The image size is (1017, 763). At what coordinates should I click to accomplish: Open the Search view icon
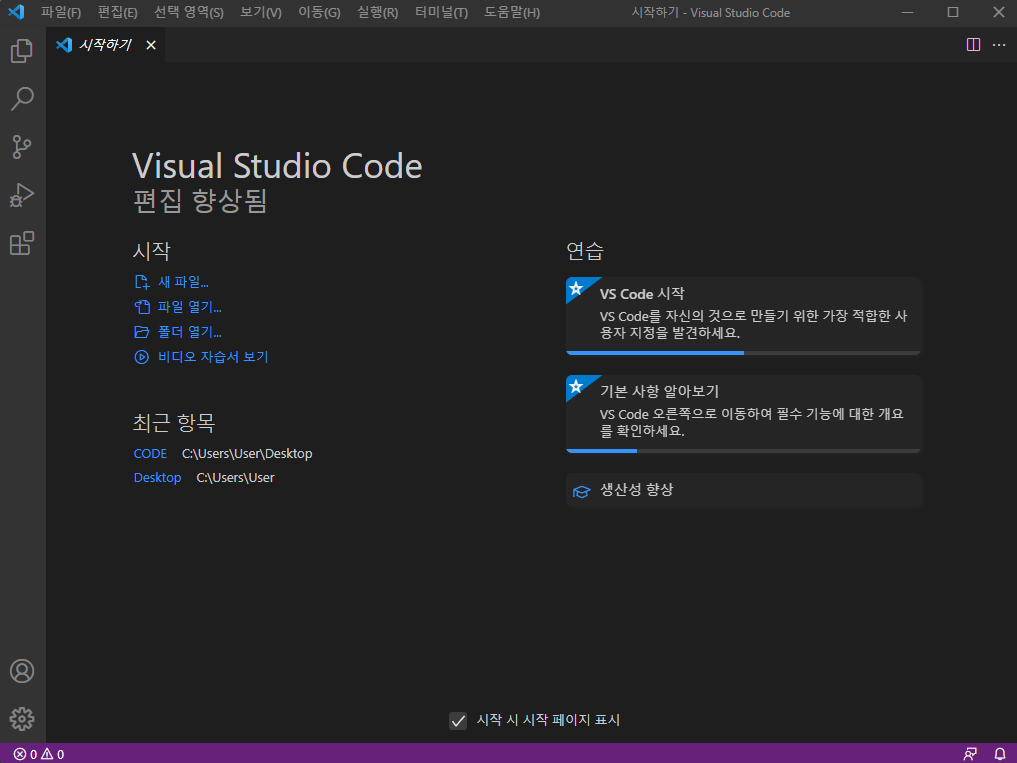[x=22, y=99]
